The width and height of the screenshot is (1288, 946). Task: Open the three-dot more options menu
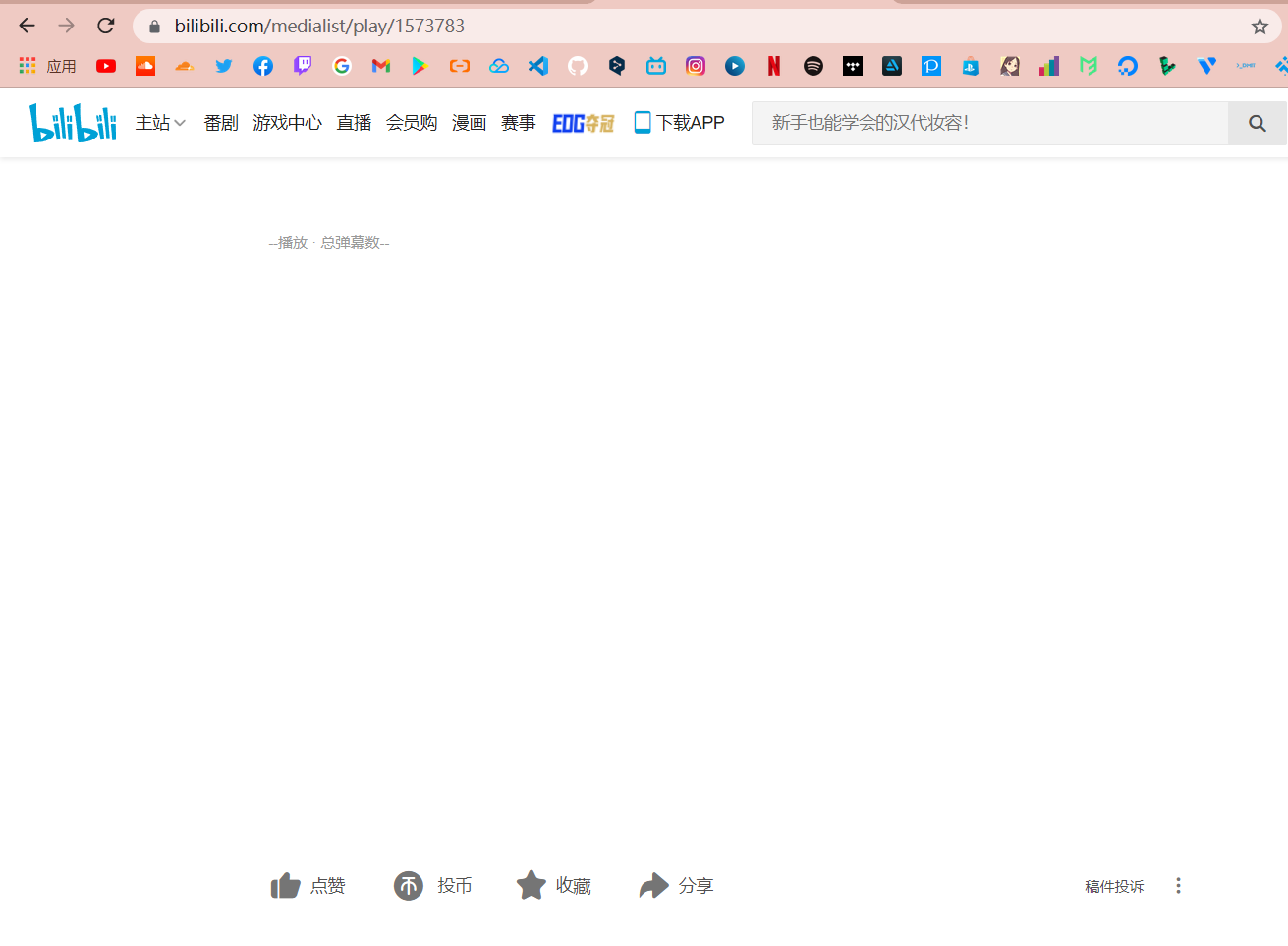click(x=1178, y=886)
